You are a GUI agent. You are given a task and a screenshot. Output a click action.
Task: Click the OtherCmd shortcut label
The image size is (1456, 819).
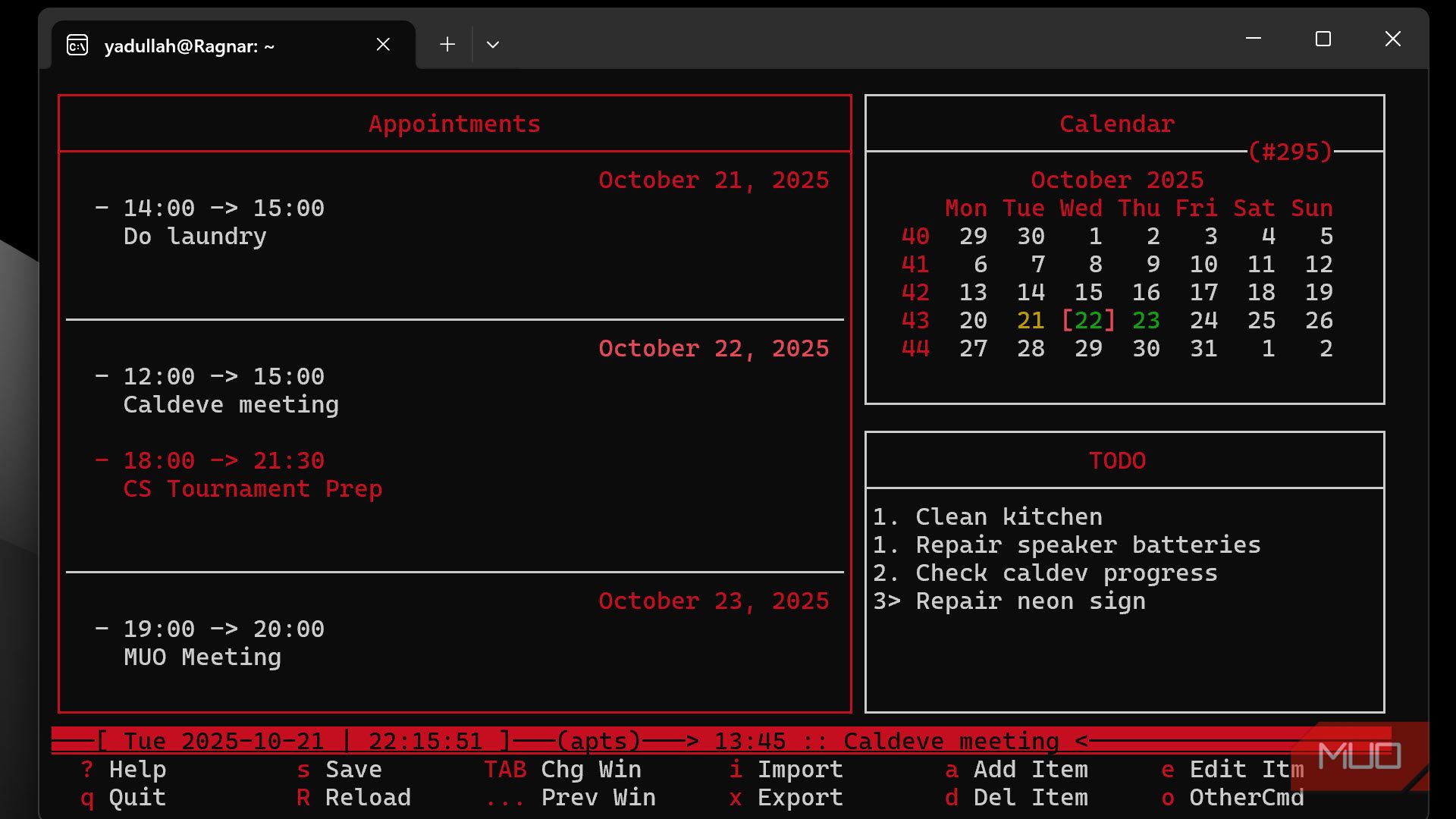point(1247,798)
